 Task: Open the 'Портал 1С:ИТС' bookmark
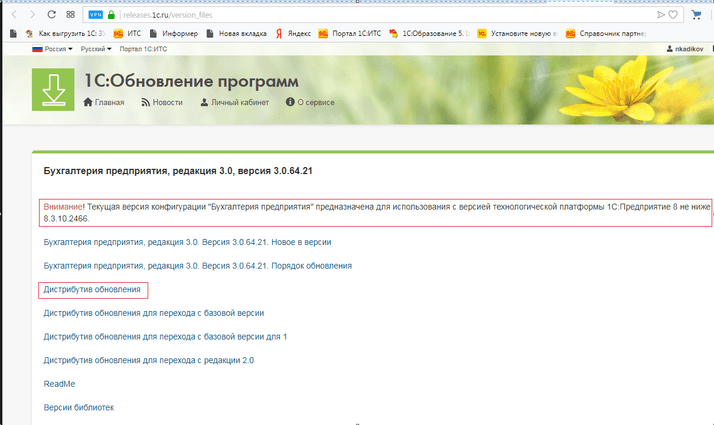[x=350, y=33]
